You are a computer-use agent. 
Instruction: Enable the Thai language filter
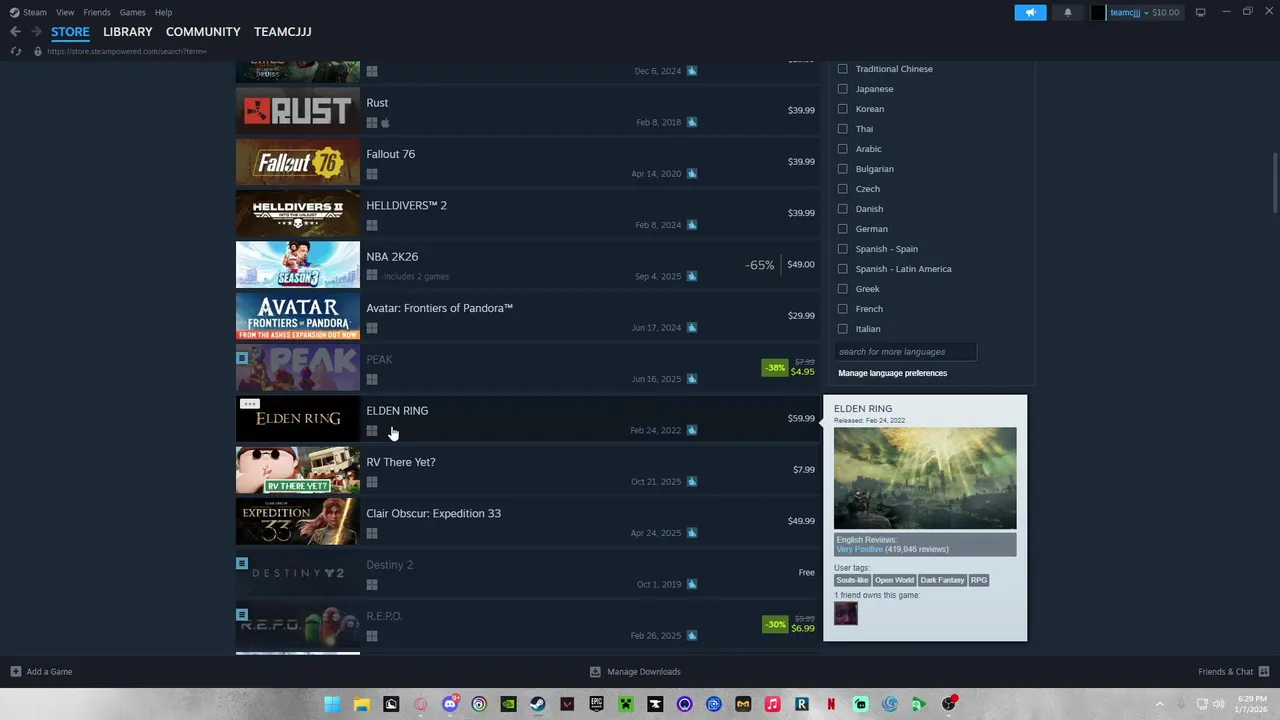[x=842, y=129]
